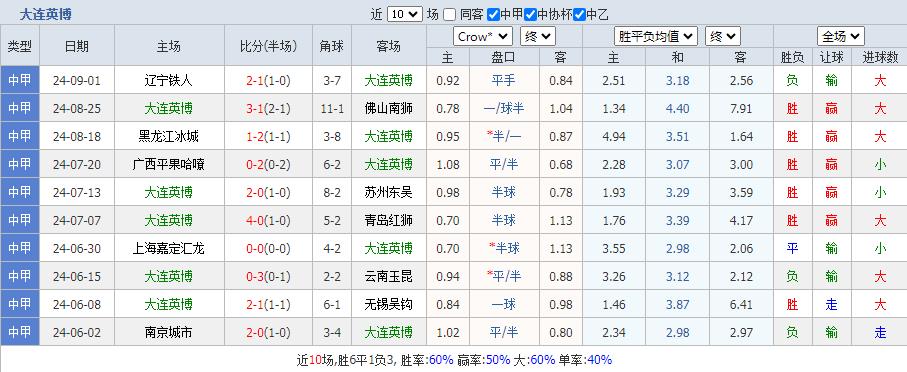Click 单率 40% in the summary

[x=599, y=360]
